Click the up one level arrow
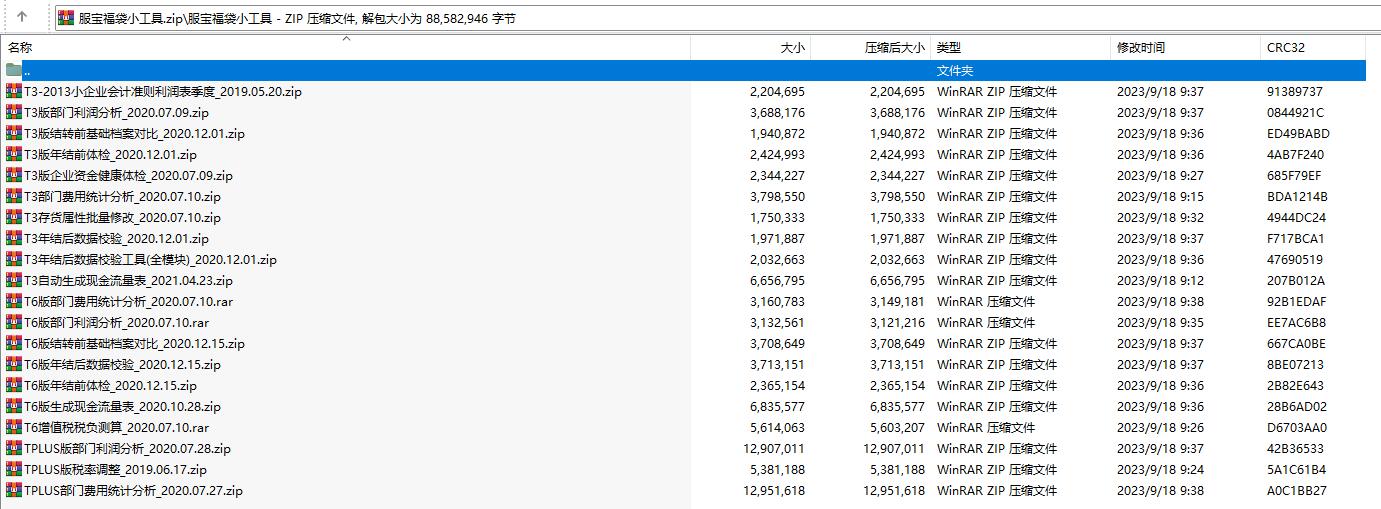 [22, 17]
